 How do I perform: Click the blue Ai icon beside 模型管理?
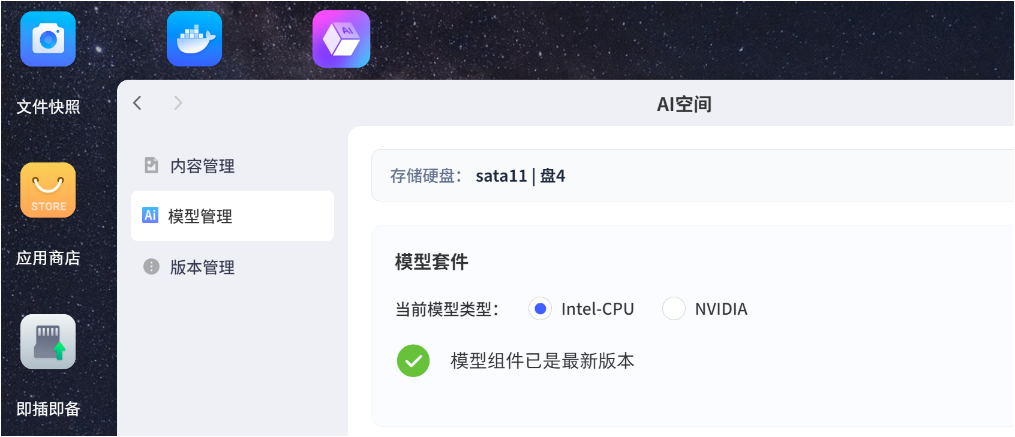(151, 216)
